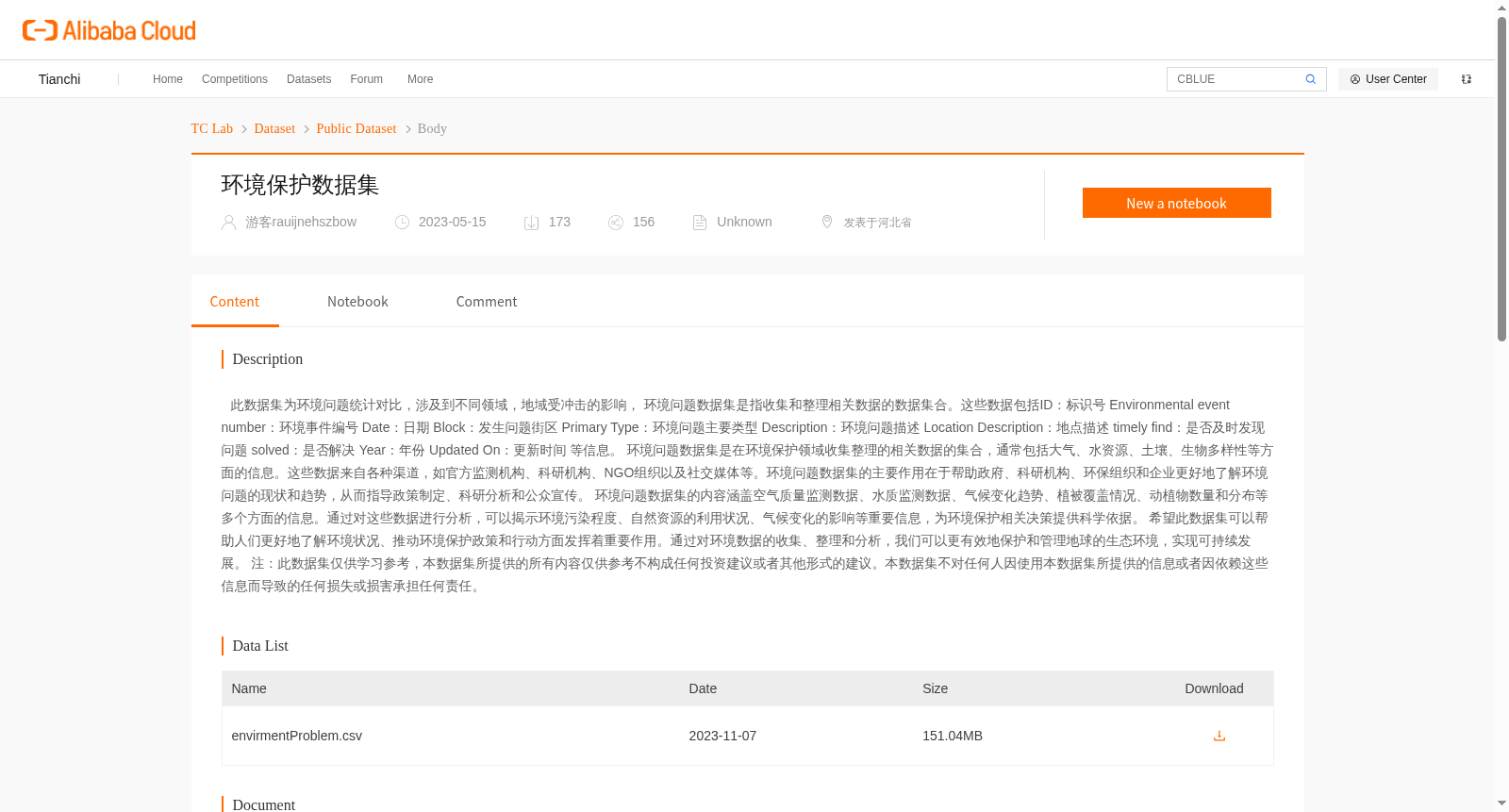This screenshot has width=1509, height=812.
Task: Click the Download column header
Action: pyautogui.click(x=1214, y=688)
